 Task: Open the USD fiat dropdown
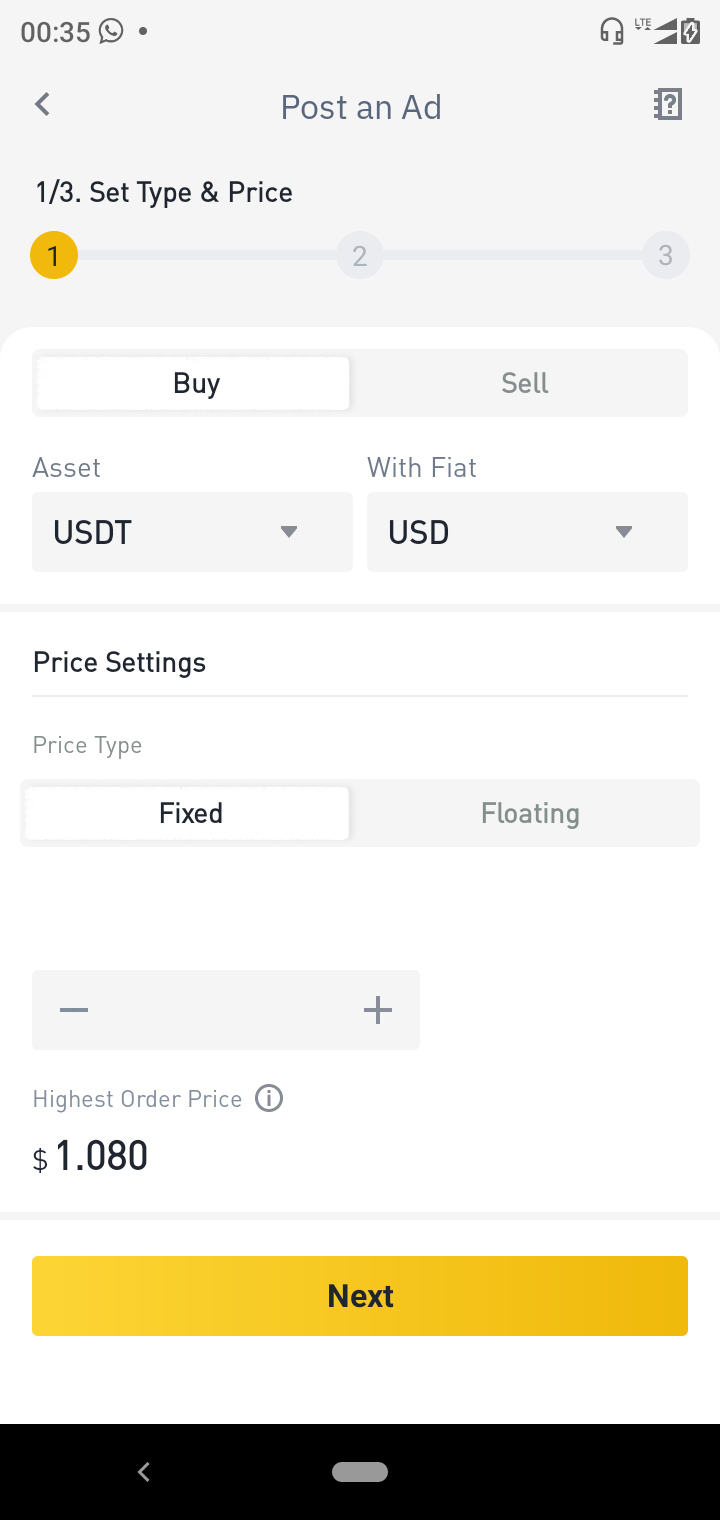[x=527, y=532]
